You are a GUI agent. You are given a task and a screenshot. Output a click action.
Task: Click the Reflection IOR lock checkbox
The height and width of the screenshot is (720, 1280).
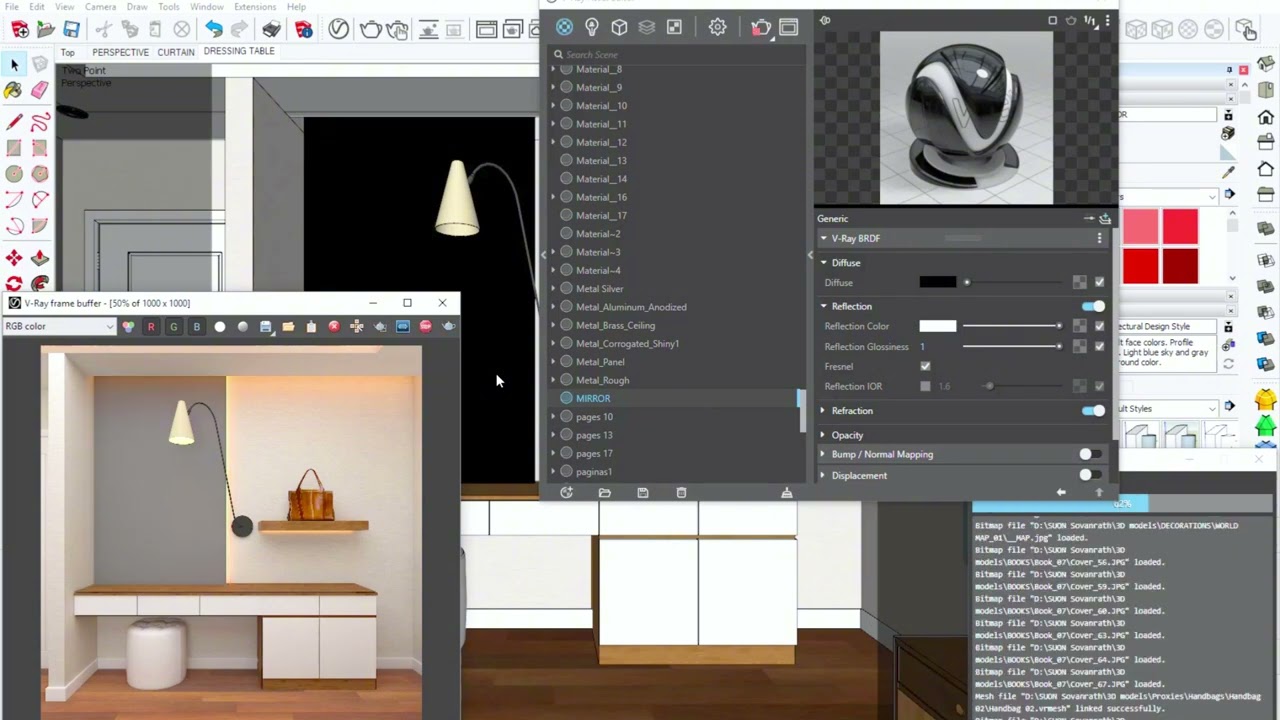coord(925,386)
